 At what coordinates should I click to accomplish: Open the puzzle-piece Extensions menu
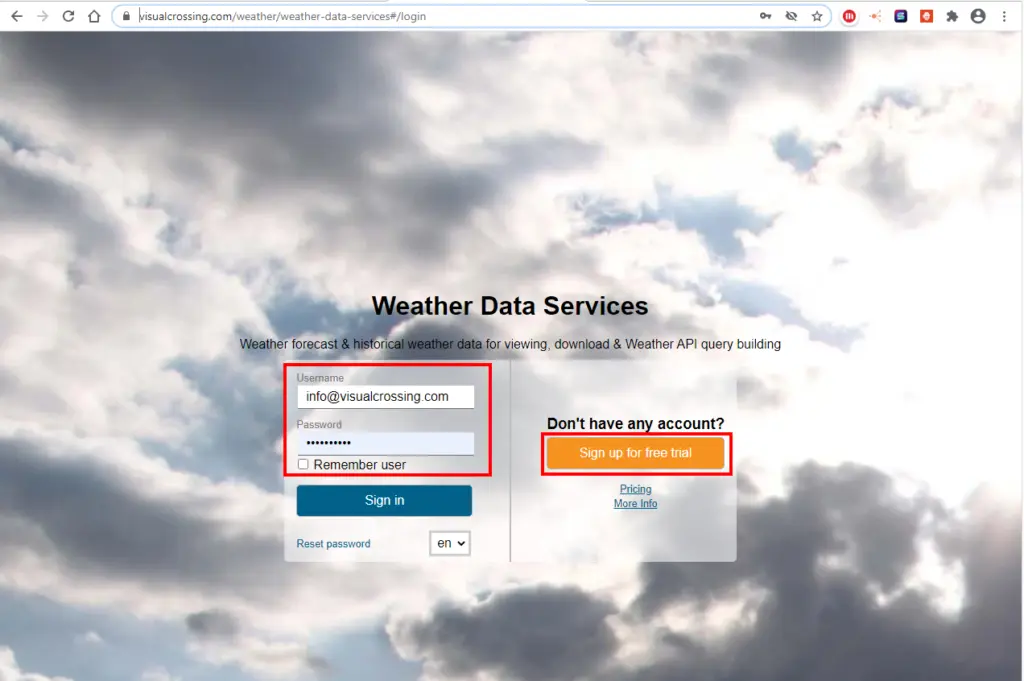(952, 16)
